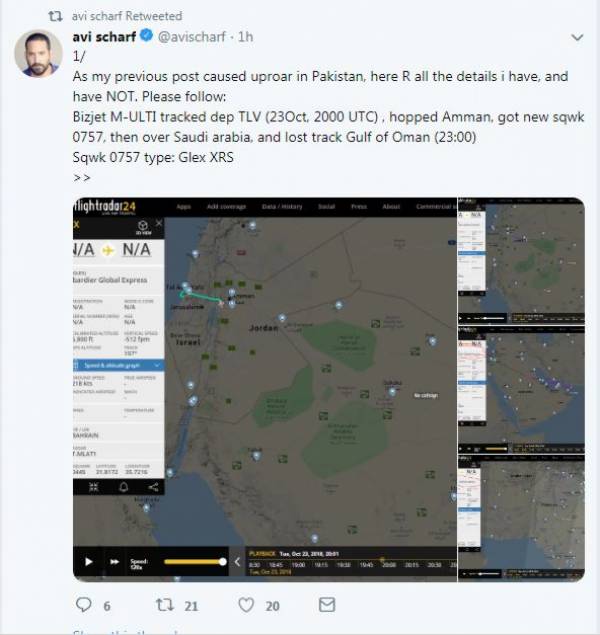Viewport: 600px width, 635px height.
Task: Click the playback play button
Action: [x=89, y=561]
